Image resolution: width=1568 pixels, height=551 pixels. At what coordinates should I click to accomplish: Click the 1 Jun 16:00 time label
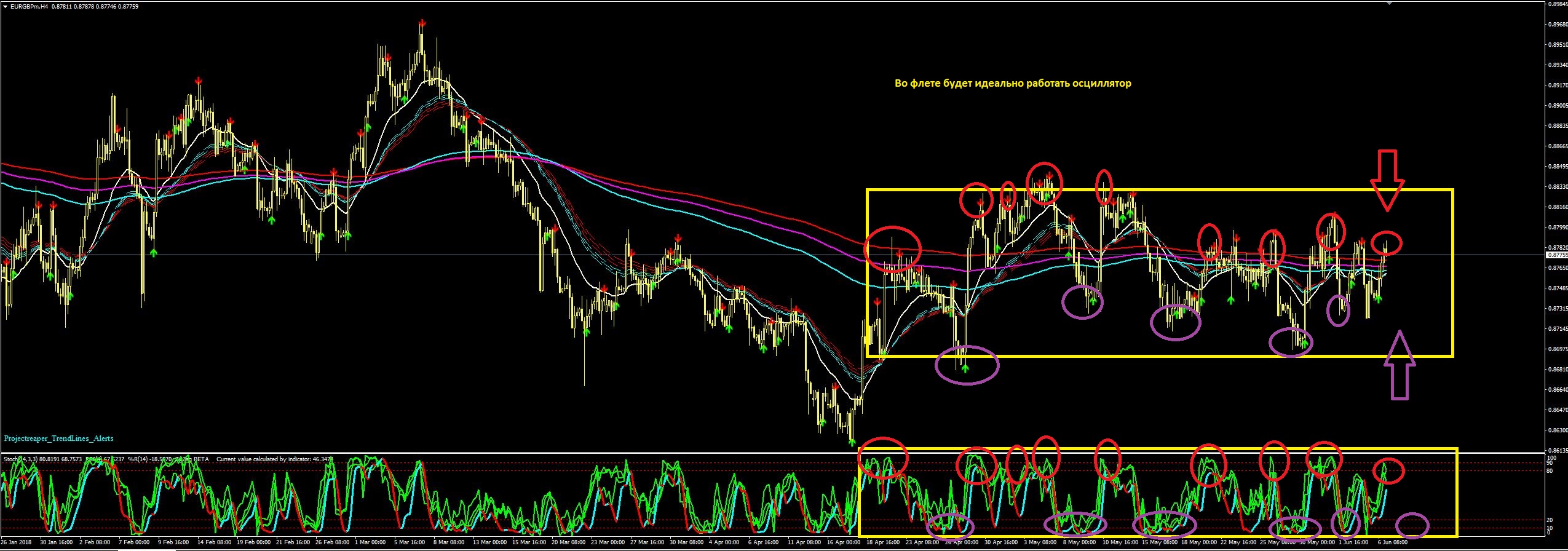(x=1355, y=542)
